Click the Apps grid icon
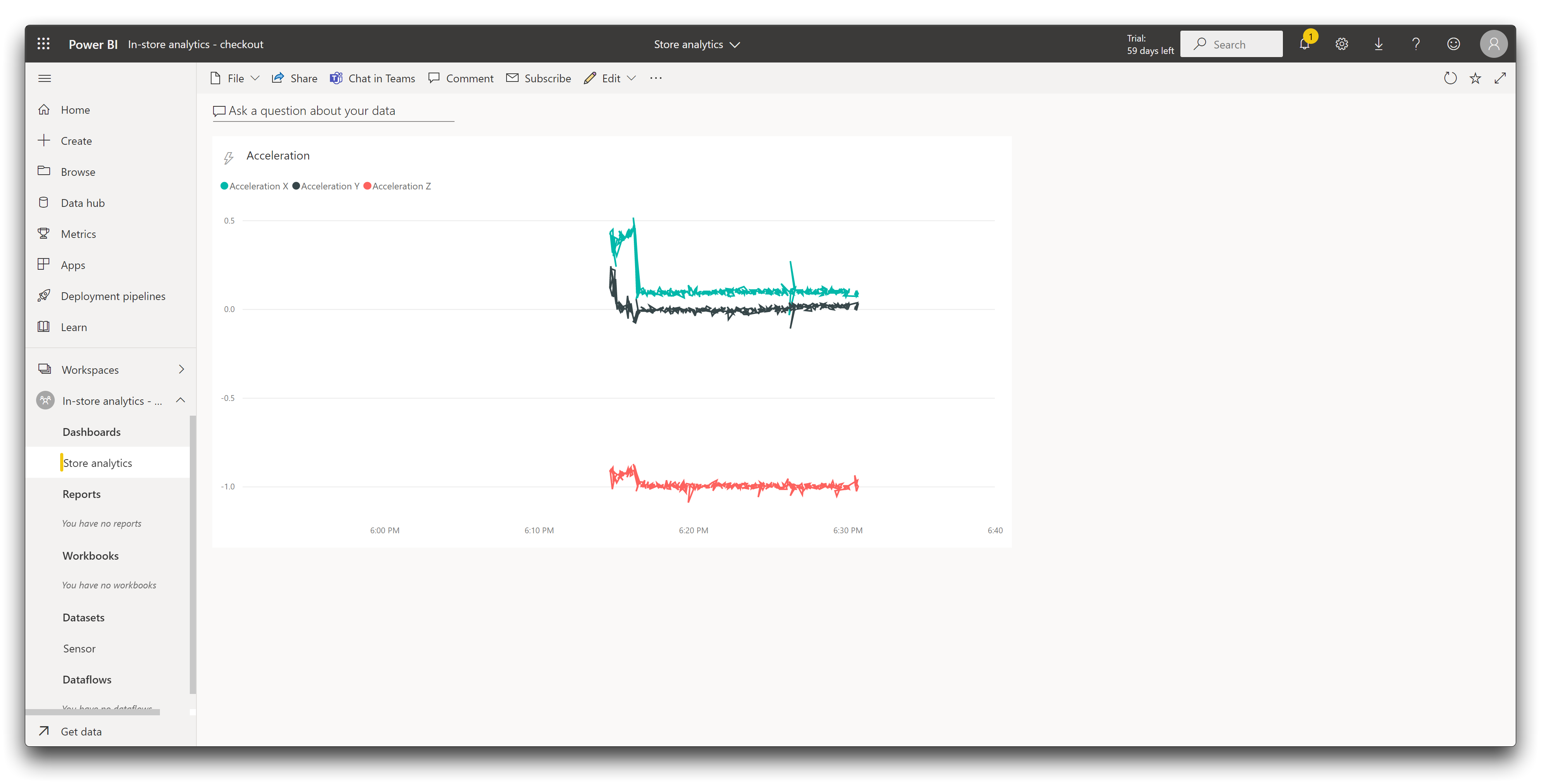The width and height of the screenshot is (1541, 784). (44, 264)
